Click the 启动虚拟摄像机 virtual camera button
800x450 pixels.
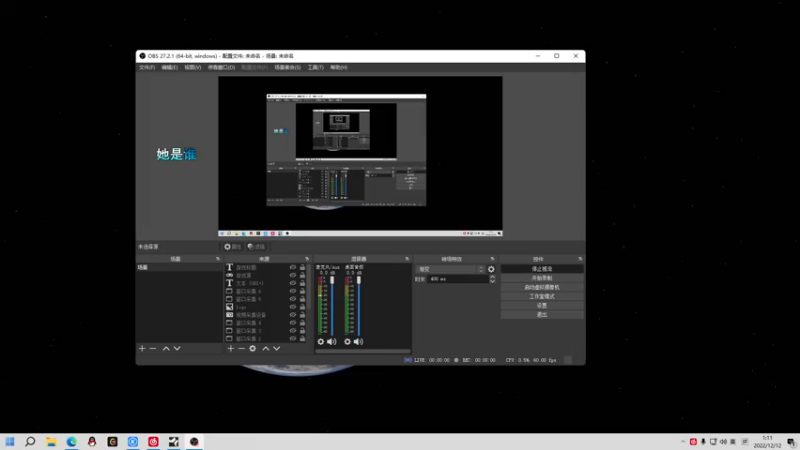coord(542,287)
